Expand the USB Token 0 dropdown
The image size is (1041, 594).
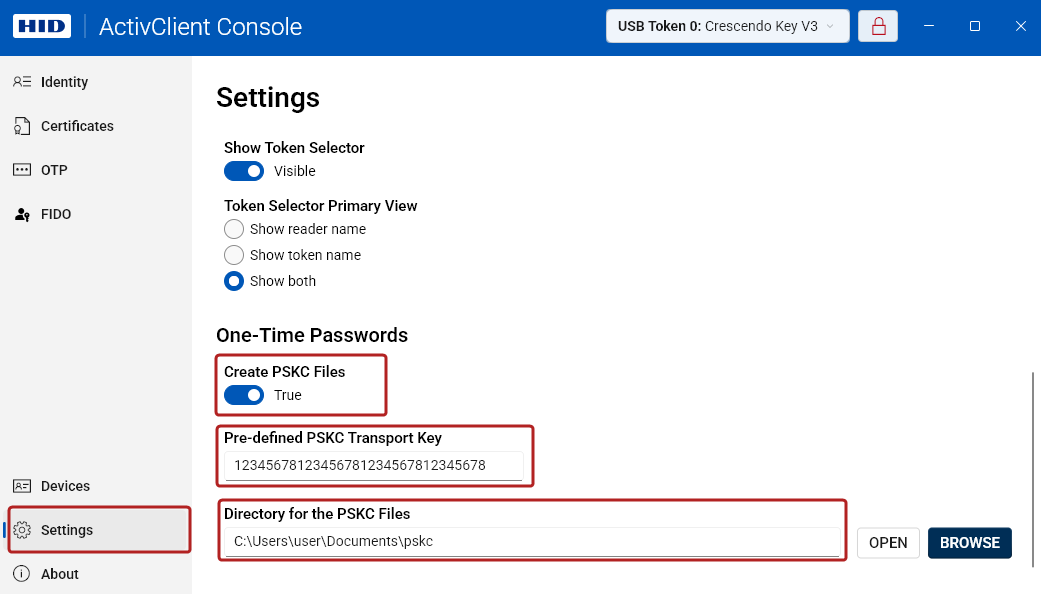[x=727, y=27]
